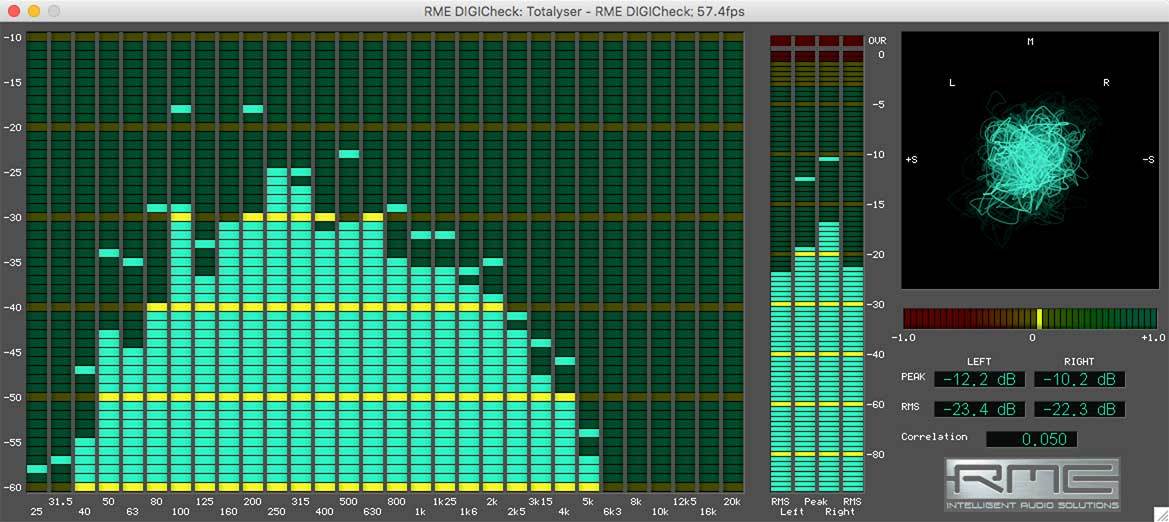Image resolution: width=1169 pixels, height=522 pixels.
Task: Select the right RMS readout -22.3 dB
Action: tap(1080, 409)
